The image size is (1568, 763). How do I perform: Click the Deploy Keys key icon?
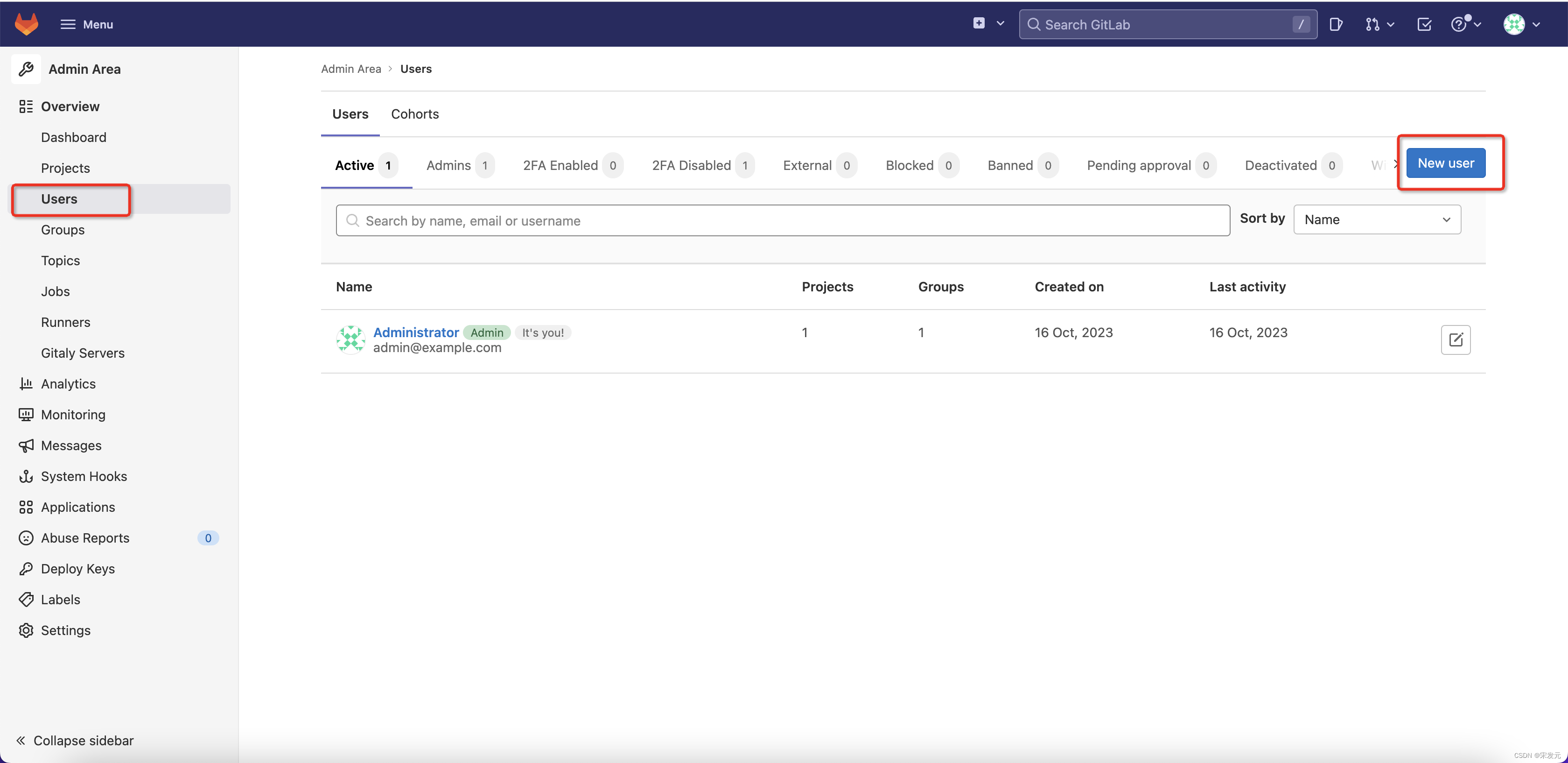pos(26,569)
